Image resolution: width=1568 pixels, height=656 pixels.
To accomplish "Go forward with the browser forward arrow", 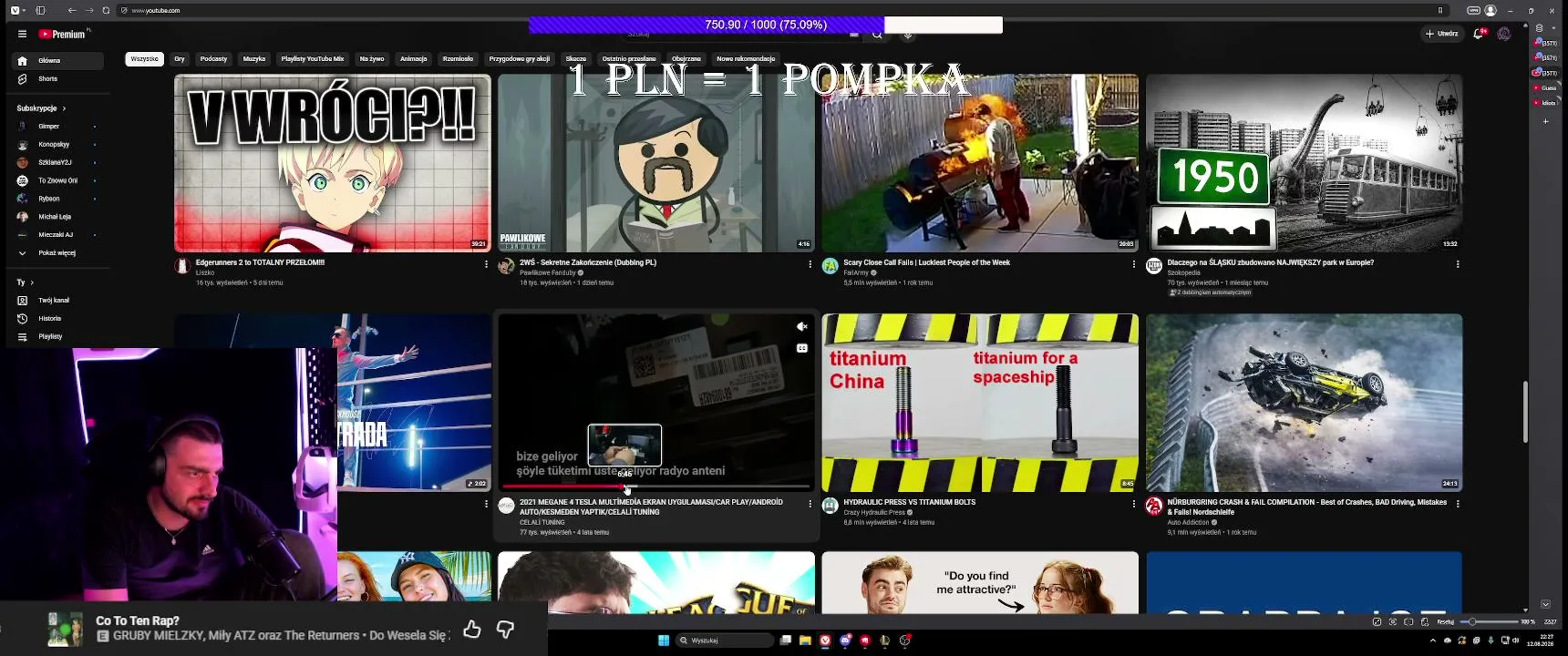I will 89,10.
